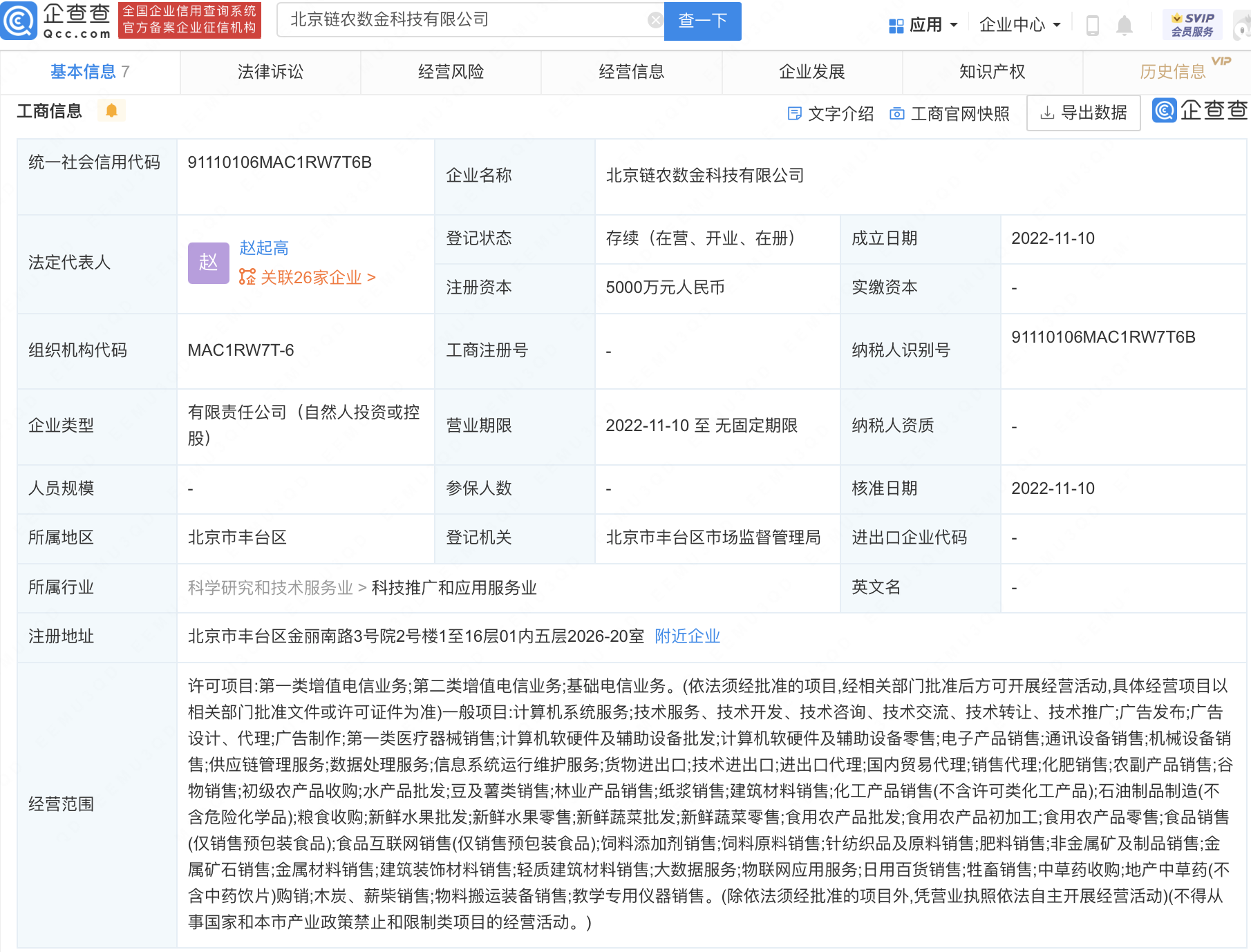Switch to the 知识产权 tab
The image size is (1251, 952).
coord(993,72)
